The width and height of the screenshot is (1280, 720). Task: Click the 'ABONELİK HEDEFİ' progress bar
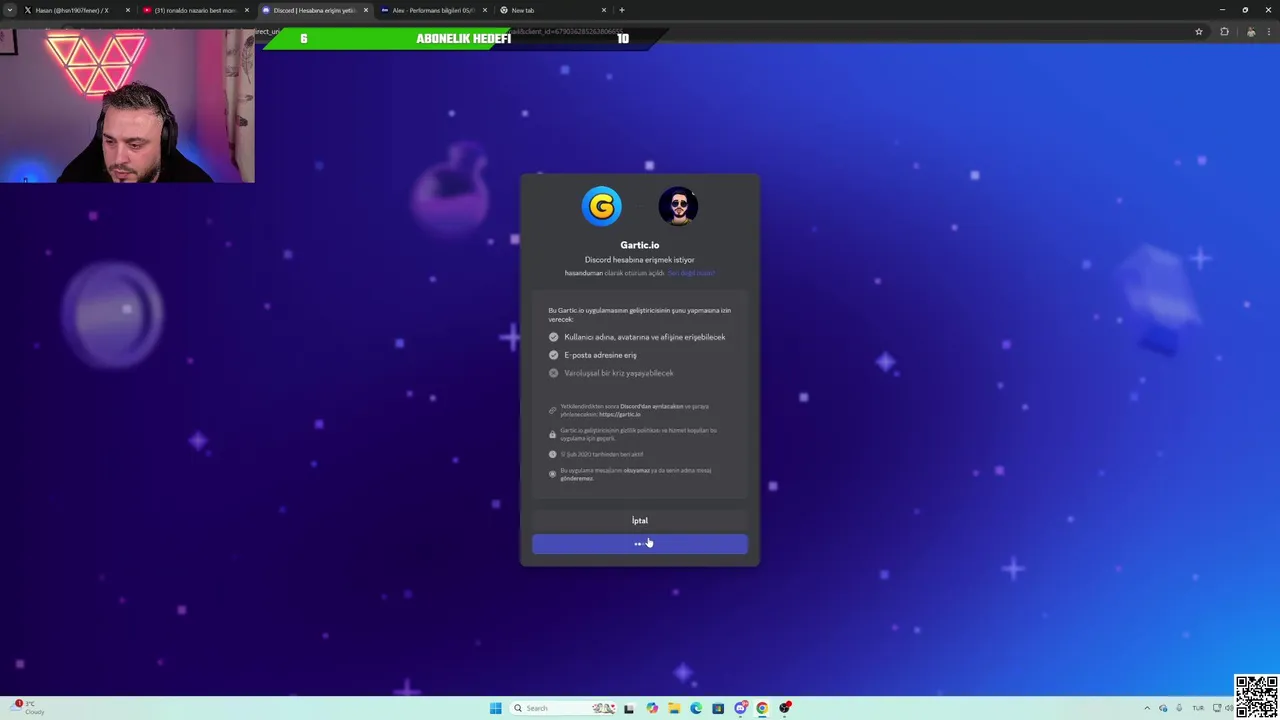463,38
